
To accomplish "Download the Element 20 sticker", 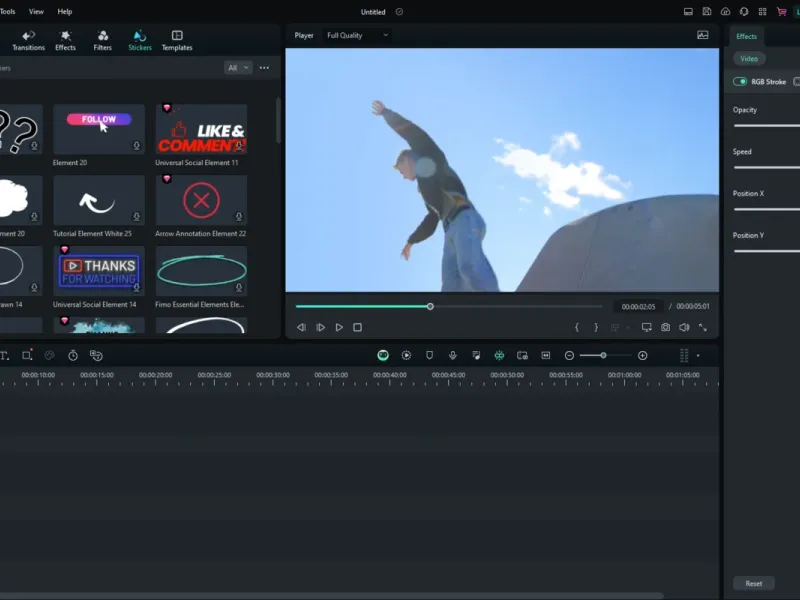I will pyautogui.click(x=137, y=146).
